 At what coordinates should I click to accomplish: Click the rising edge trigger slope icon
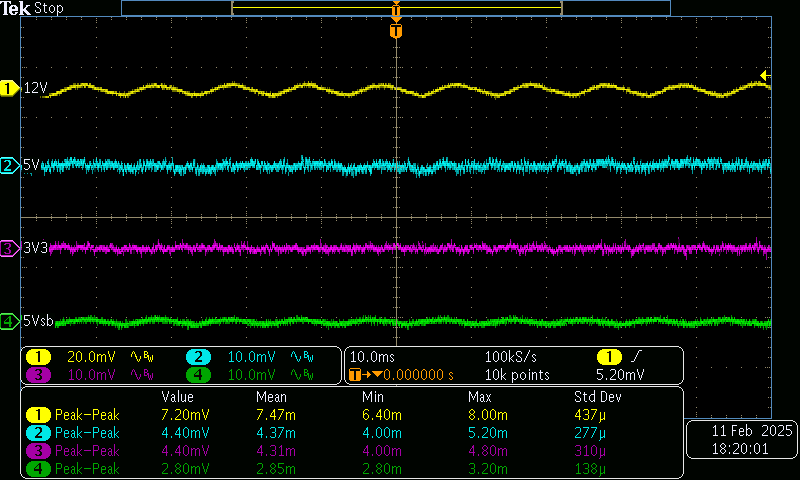tap(637, 356)
